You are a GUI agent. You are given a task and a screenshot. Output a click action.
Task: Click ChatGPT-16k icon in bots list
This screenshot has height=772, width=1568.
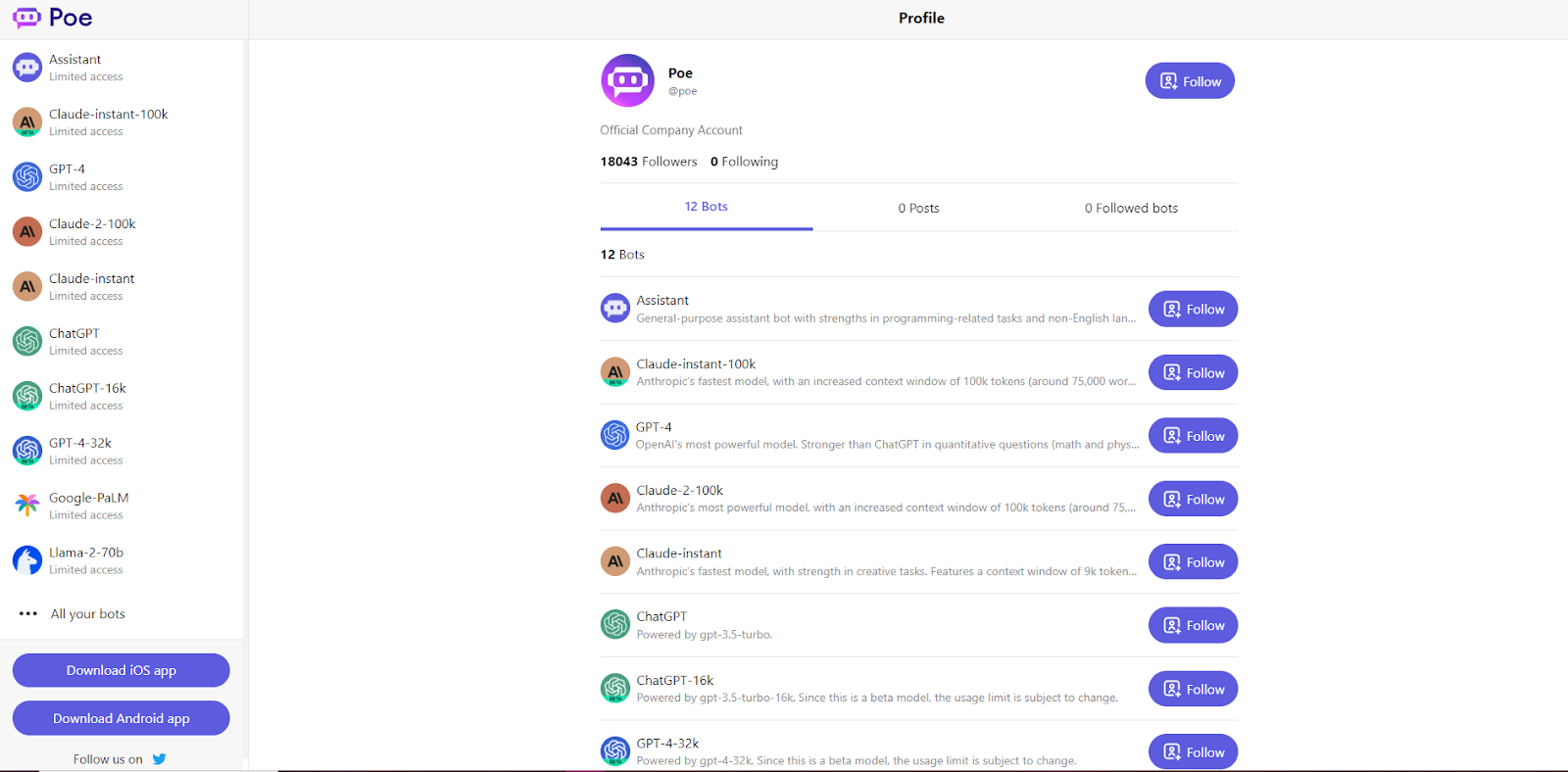tap(615, 689)
